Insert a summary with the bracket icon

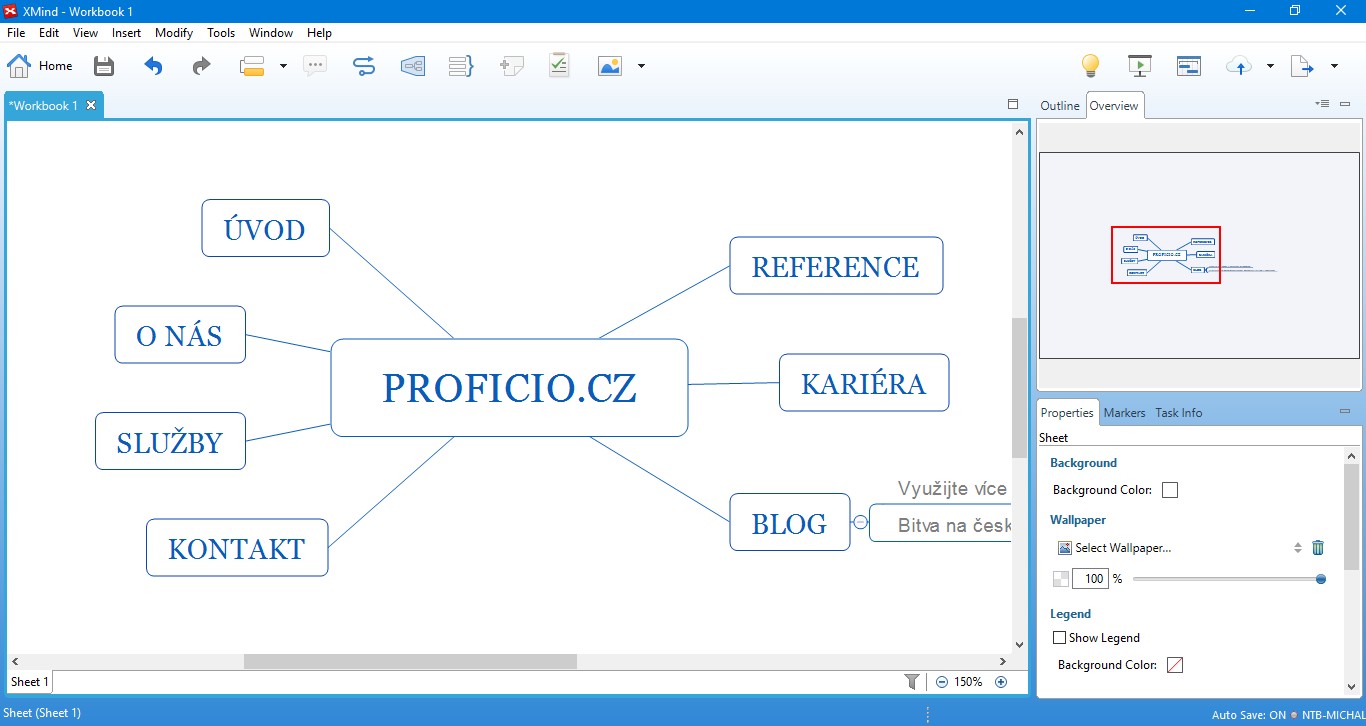pyautogui.click(x=461, y=66)
